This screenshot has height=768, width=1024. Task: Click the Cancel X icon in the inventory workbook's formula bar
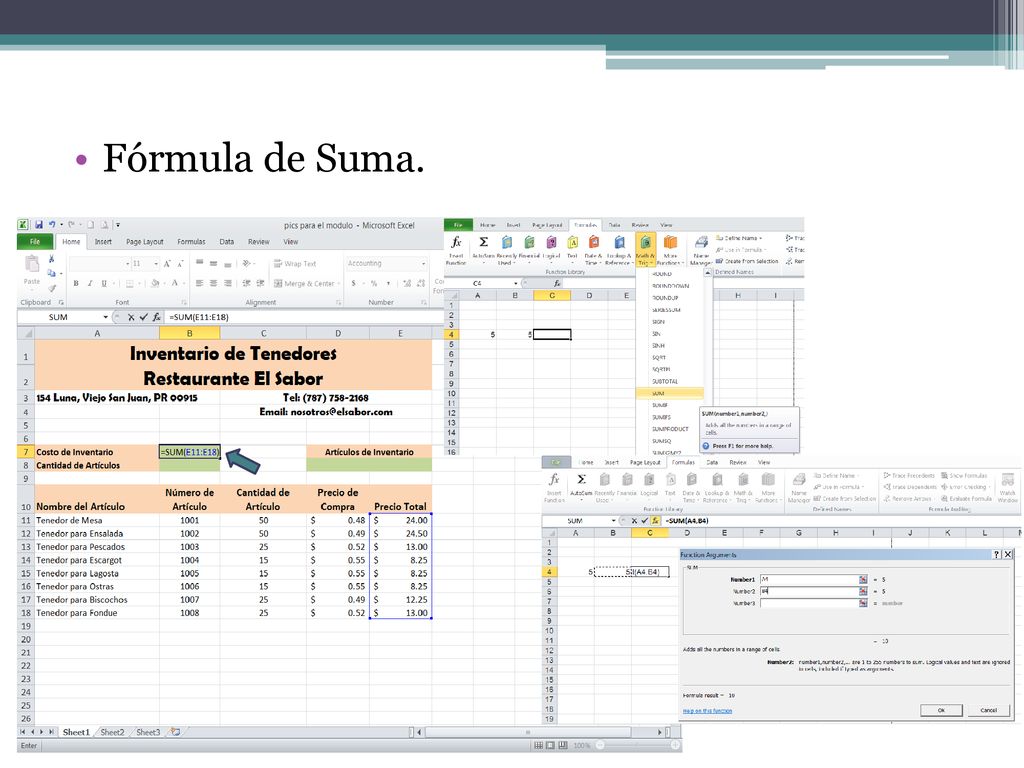point(131,317)
